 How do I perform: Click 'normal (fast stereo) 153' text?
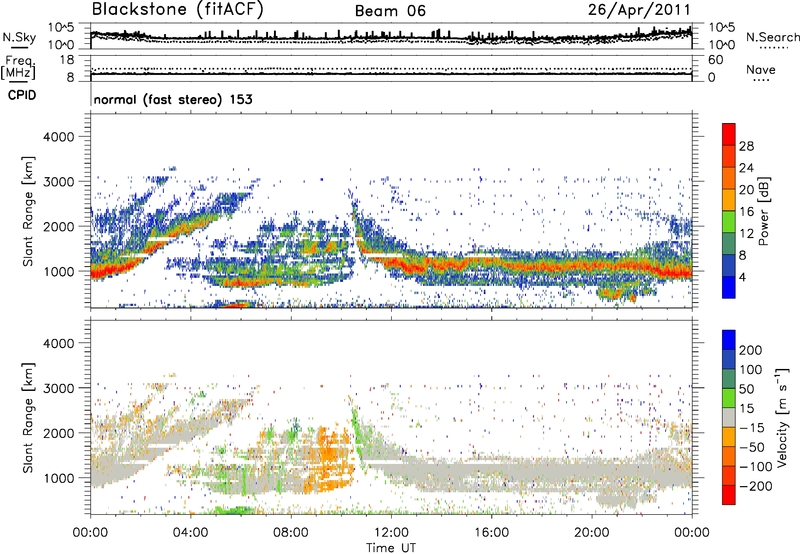(173, 99)
